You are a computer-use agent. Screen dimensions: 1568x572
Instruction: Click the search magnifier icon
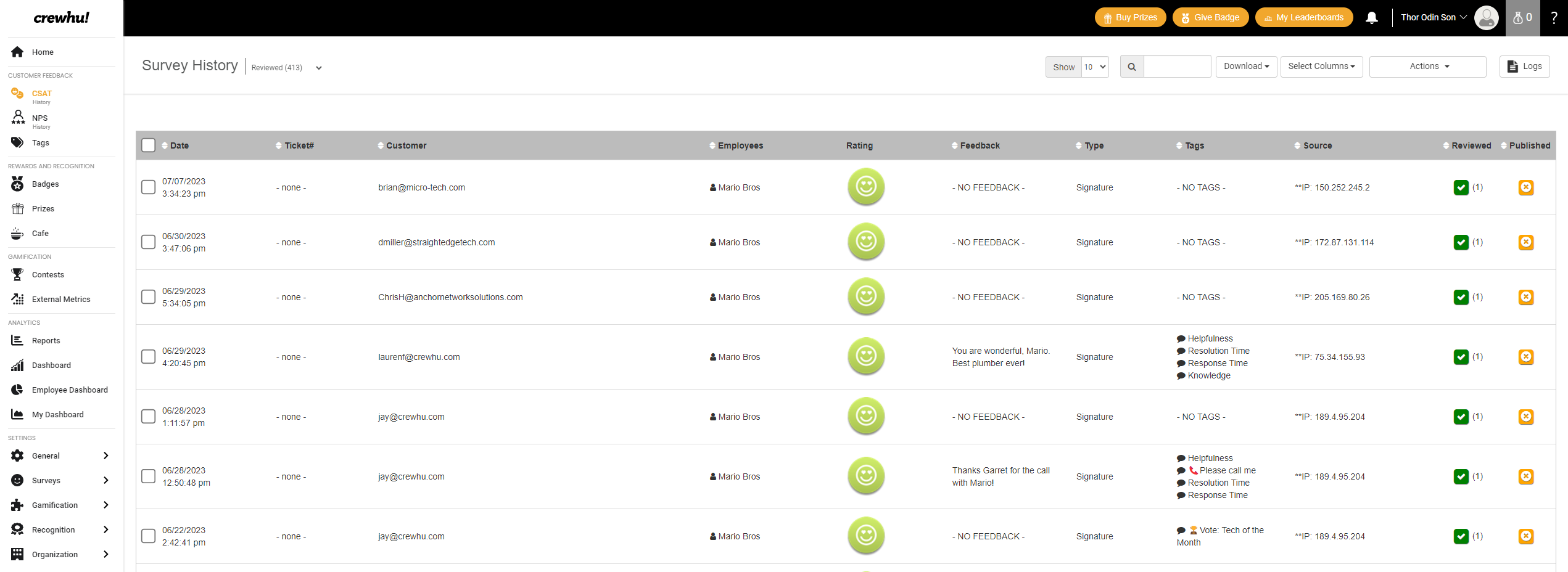[x=1132, y=67]
